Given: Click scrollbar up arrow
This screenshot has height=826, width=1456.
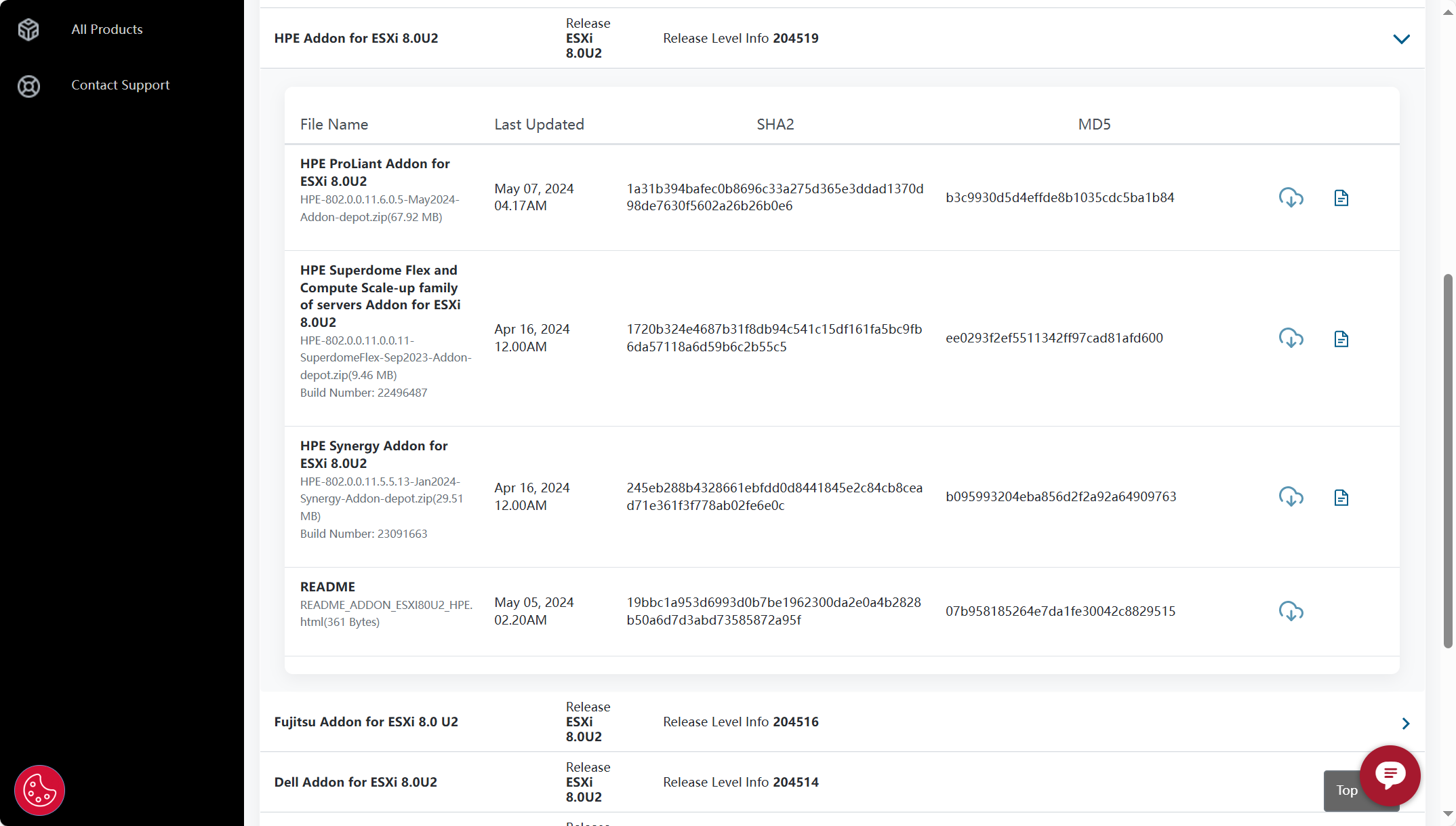Looking at the screenshot, I should [x=1448, y=12].
